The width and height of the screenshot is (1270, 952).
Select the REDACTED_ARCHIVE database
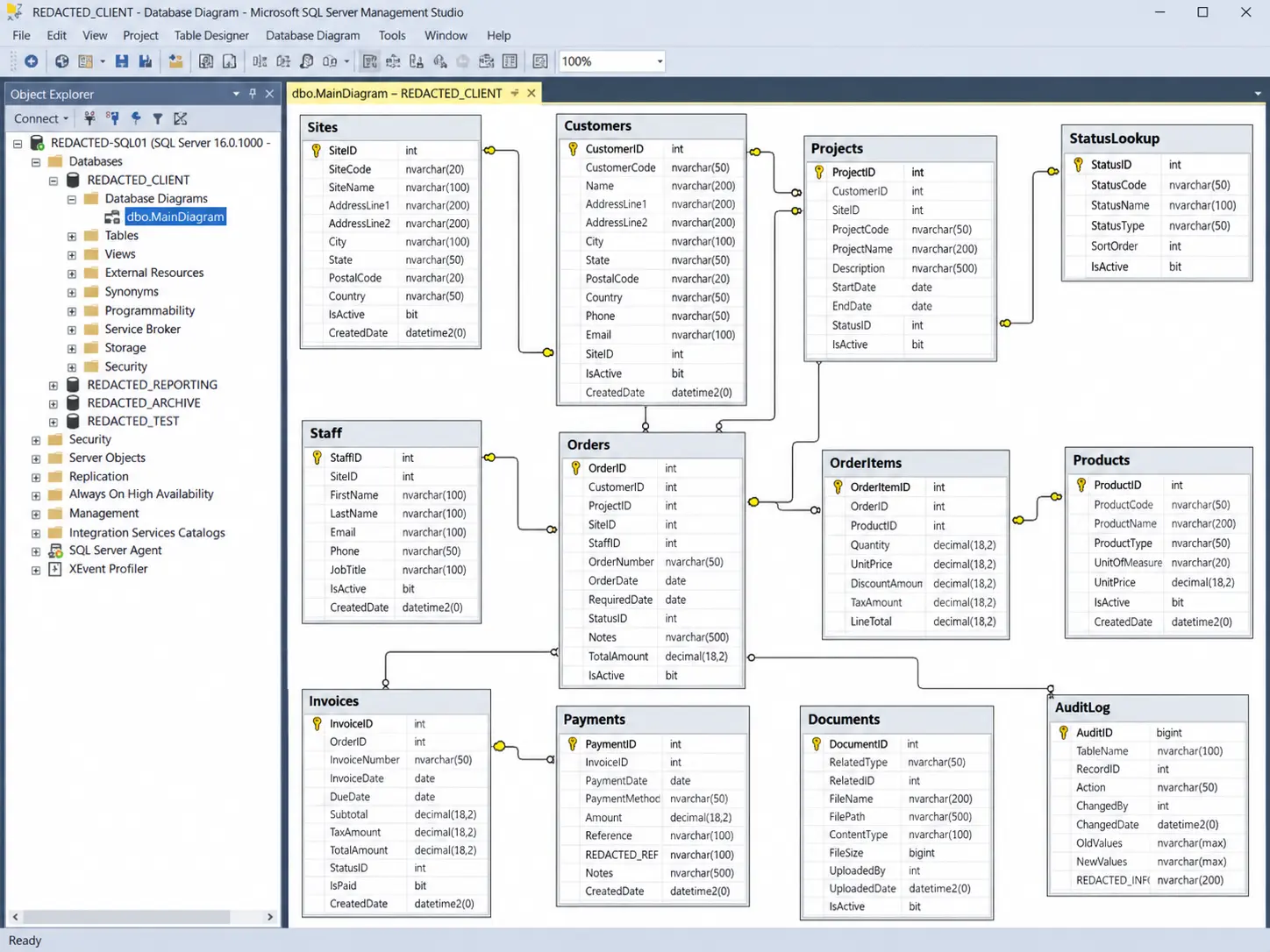[144, 403]
